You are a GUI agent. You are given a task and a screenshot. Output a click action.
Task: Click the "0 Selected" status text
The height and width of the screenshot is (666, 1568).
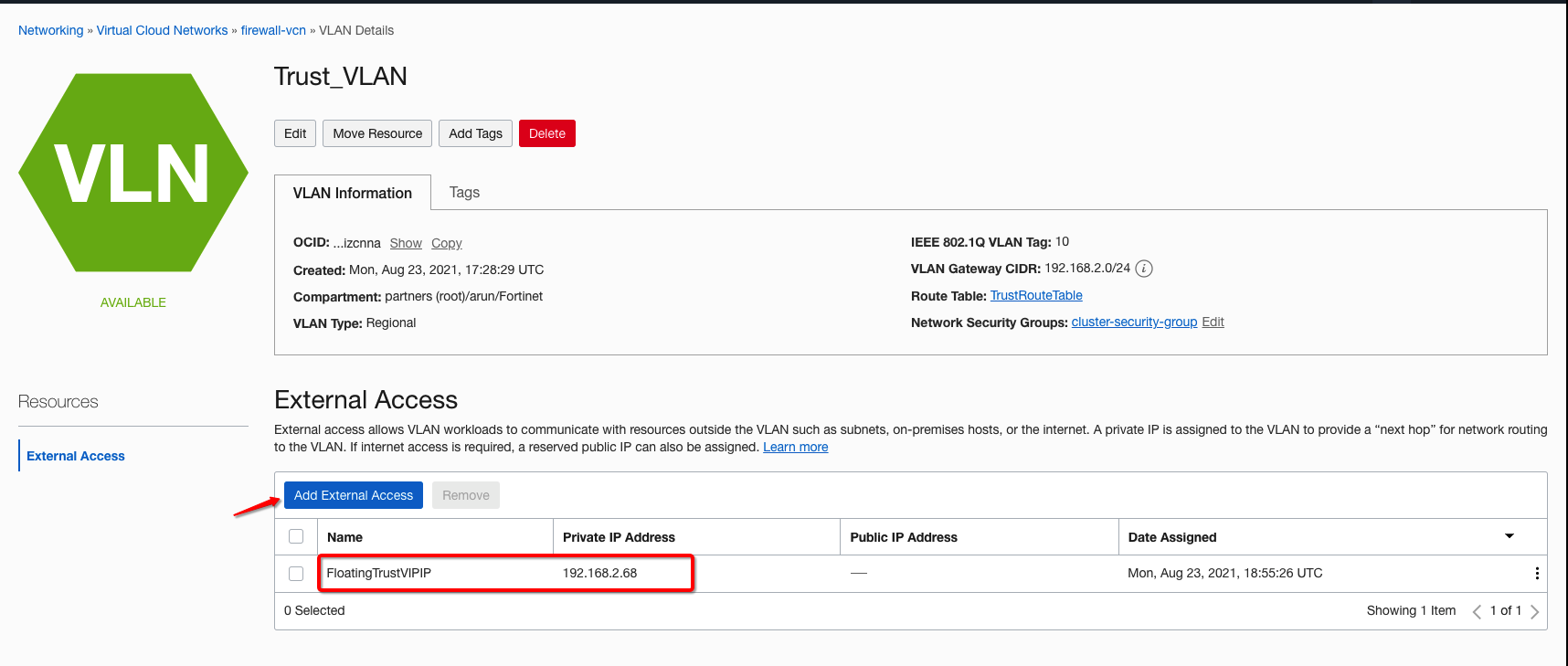coord(314,610)
